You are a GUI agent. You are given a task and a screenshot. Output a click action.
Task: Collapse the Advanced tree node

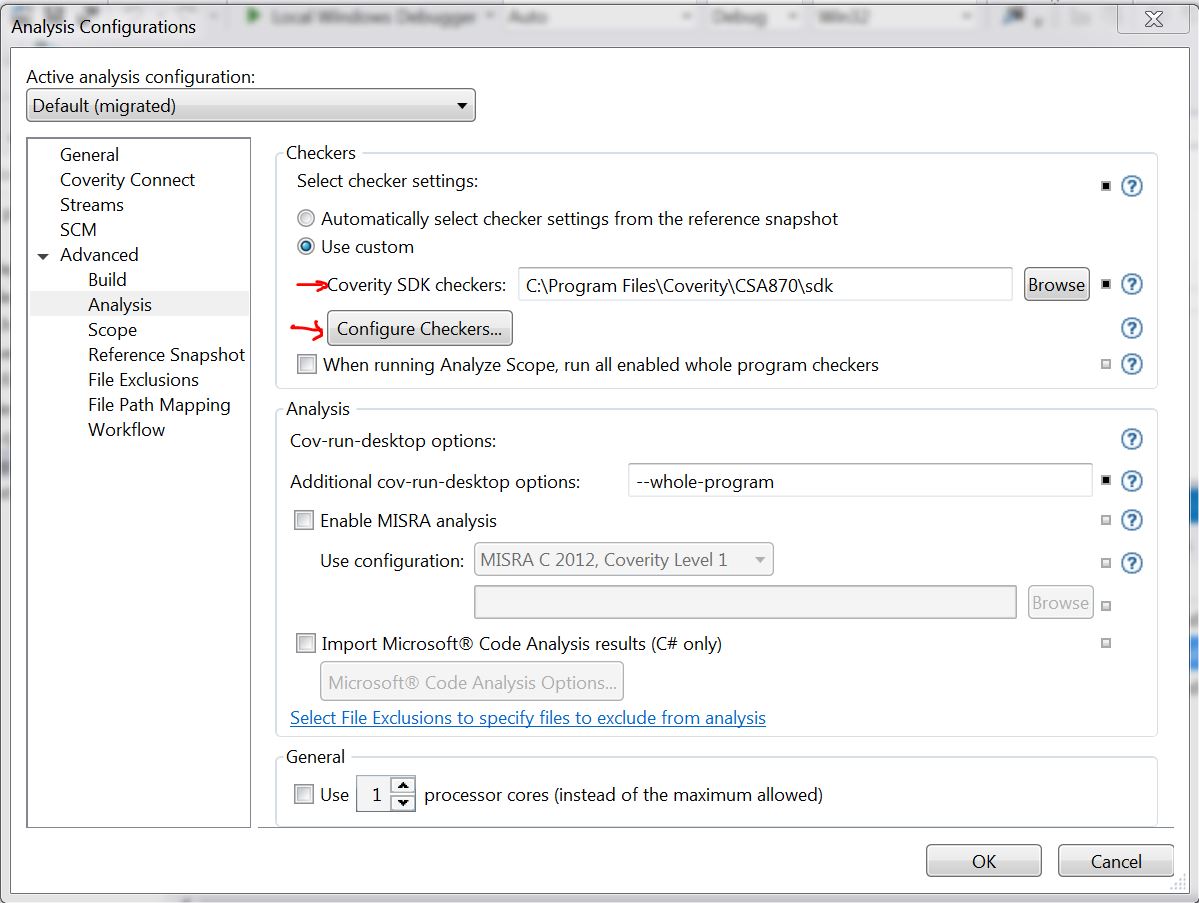[43, 255]
